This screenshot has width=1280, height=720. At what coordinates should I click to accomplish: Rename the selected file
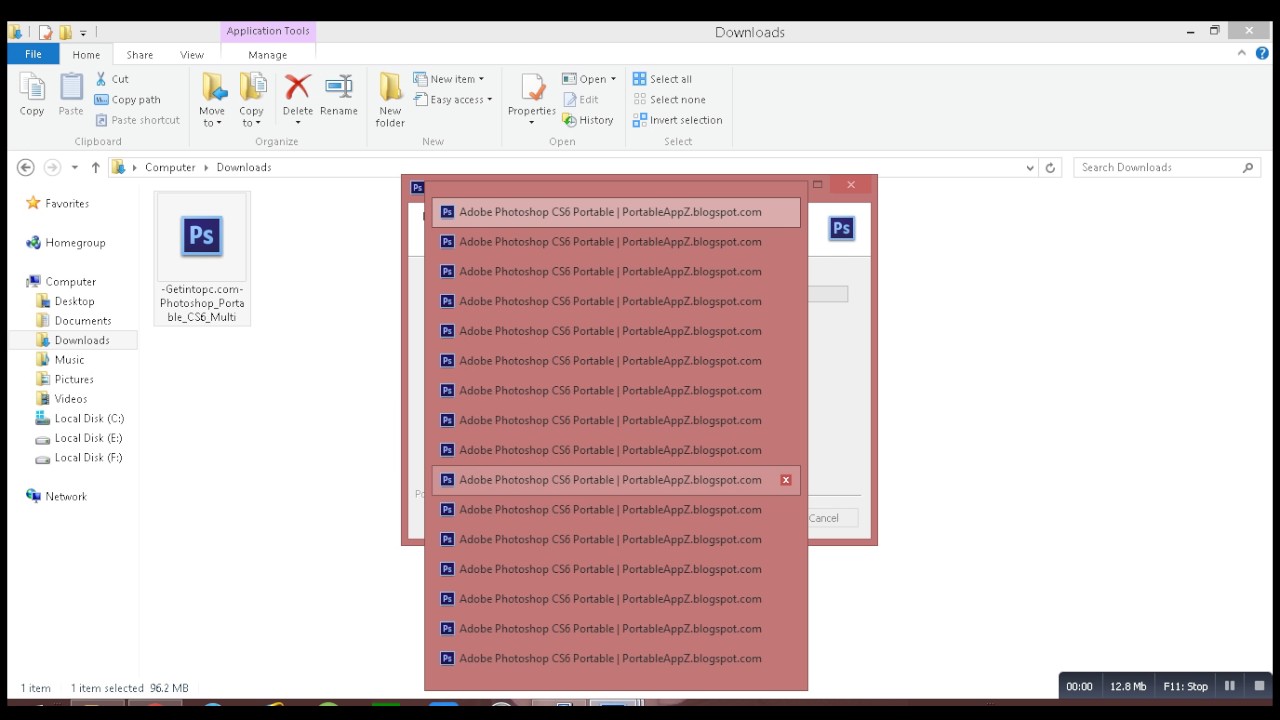[339, 96]
